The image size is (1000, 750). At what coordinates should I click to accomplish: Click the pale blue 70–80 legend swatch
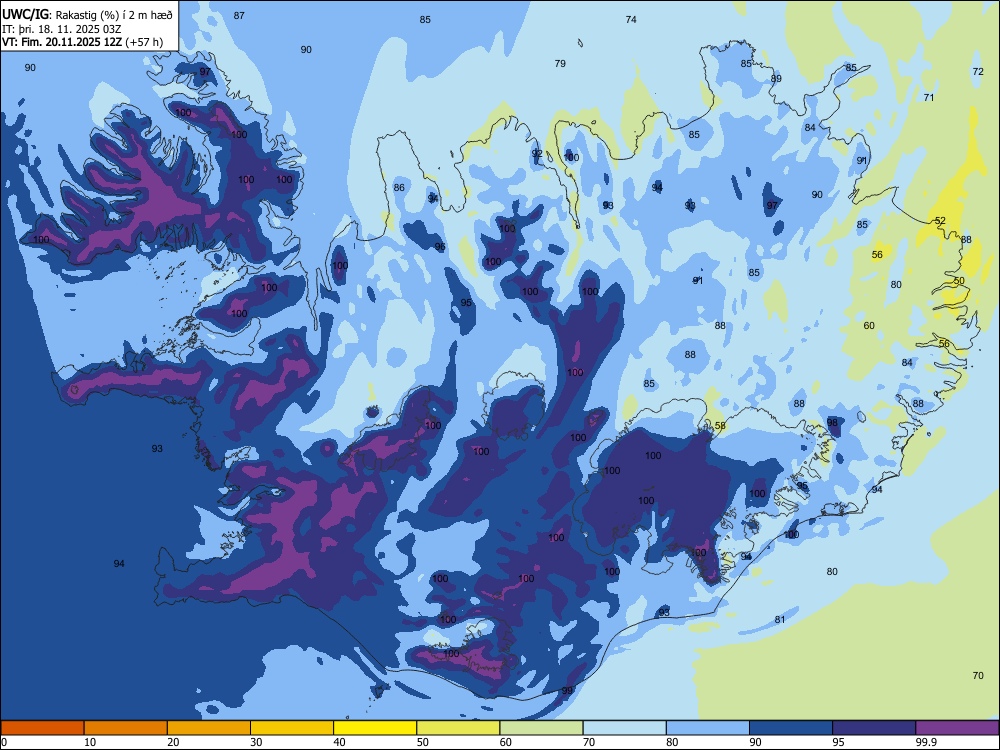[624, 728]
